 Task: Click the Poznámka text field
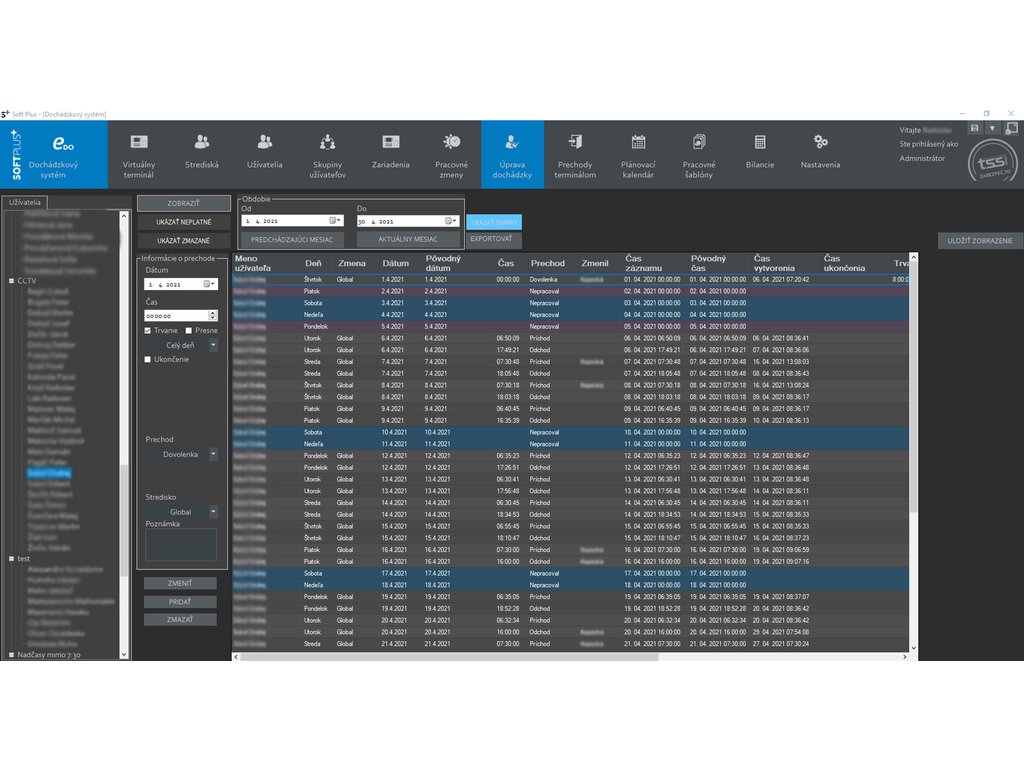181,544
